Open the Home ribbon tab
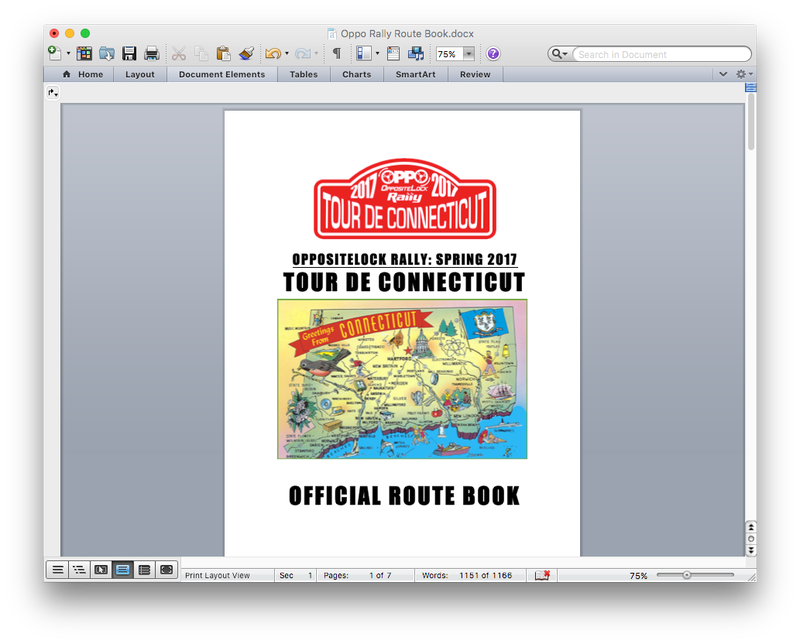800x644 pixels. click(83, 75)
